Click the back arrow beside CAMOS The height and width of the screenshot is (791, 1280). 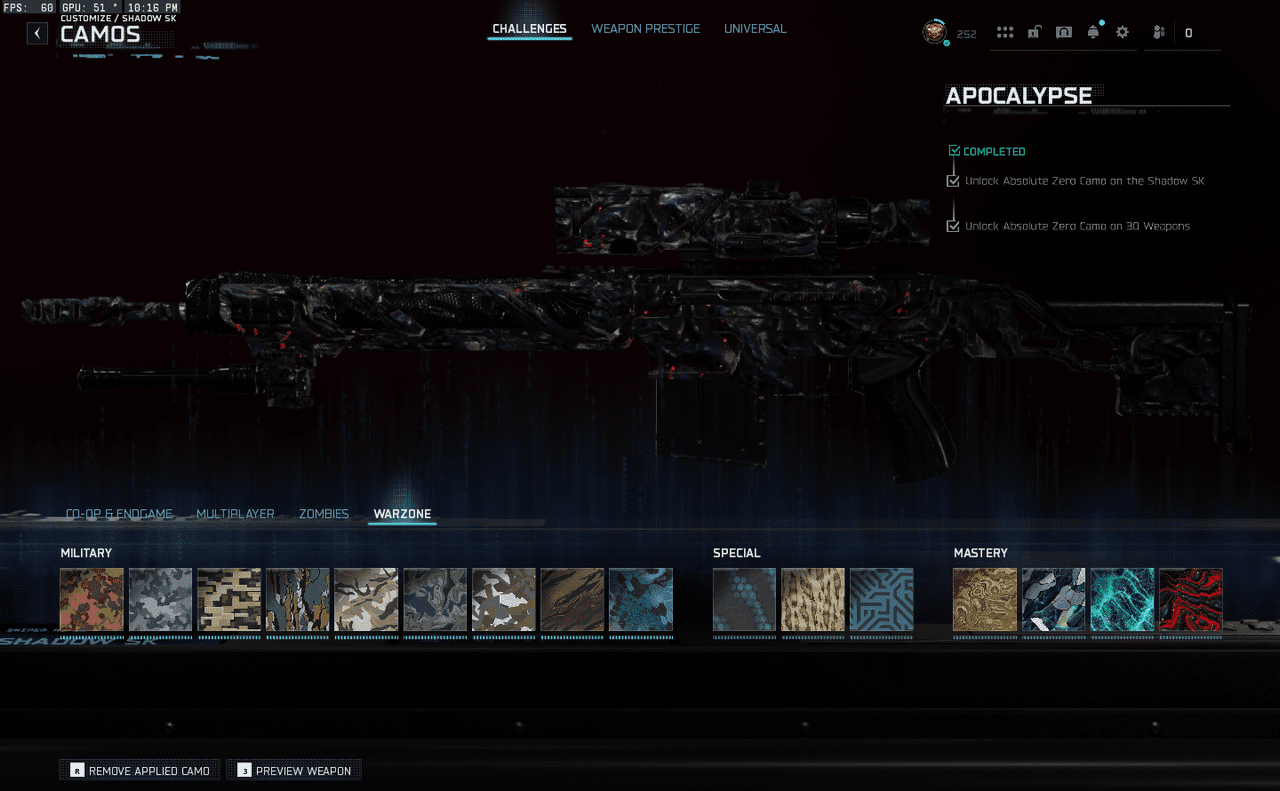click(37, 33)
